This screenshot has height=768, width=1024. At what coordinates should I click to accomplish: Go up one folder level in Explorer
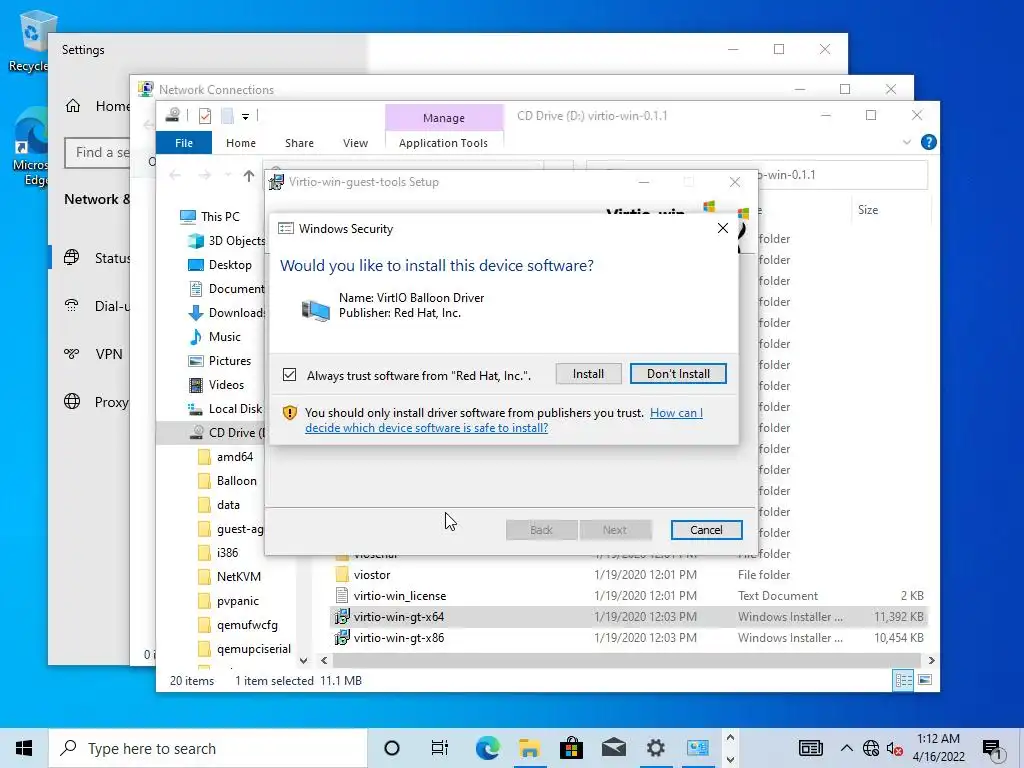(249, 175)
